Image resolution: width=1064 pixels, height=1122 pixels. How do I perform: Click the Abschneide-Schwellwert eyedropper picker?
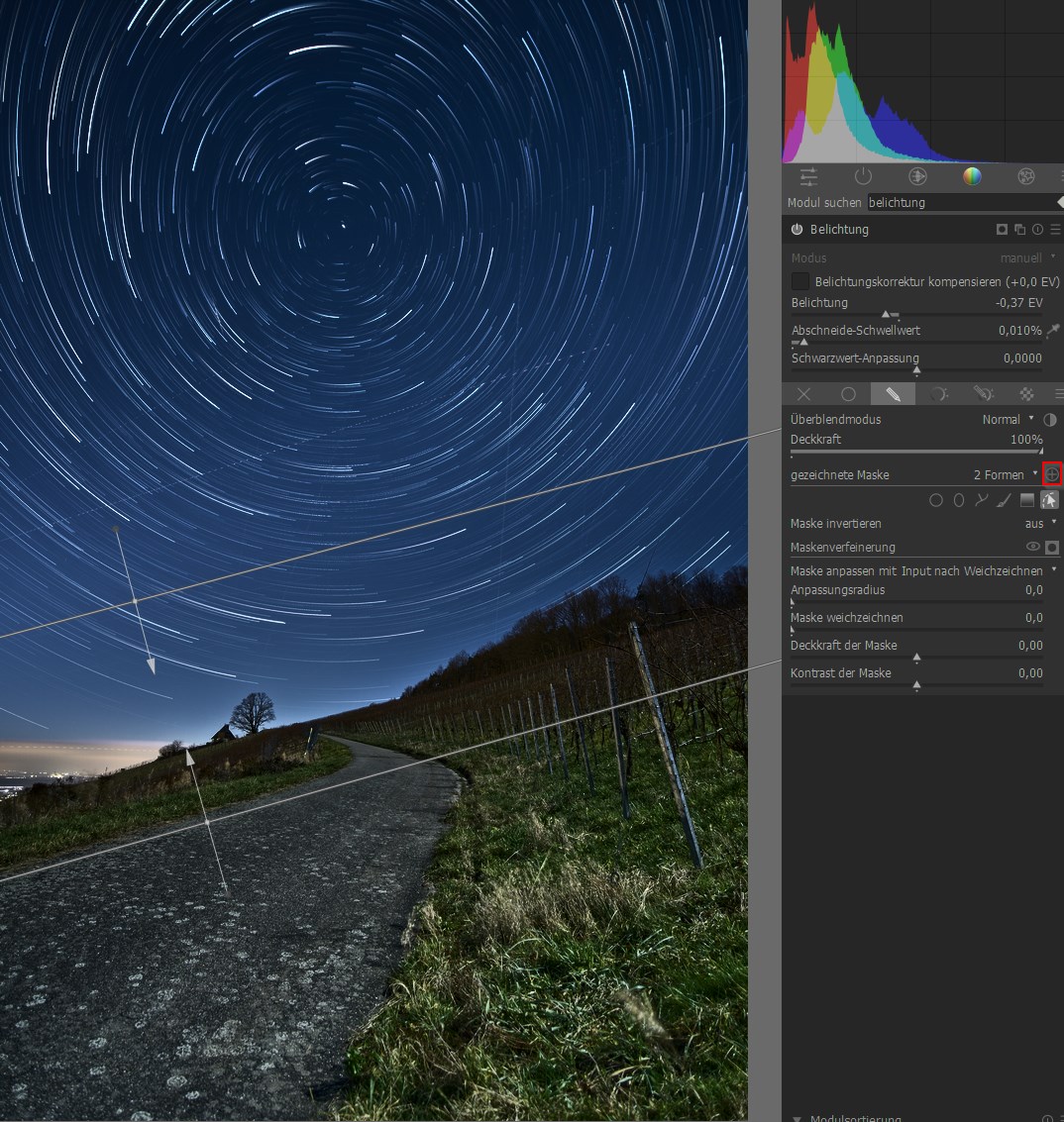tap(1052, 331)
